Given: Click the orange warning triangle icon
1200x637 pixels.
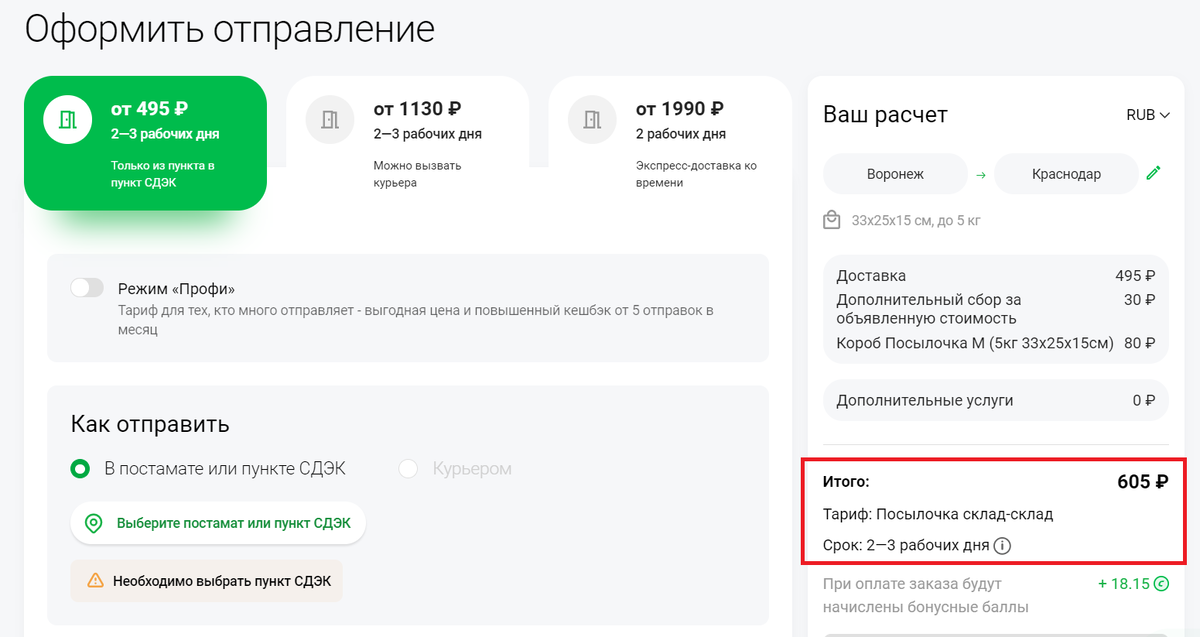Looking at the screenshot, I should (95, 580).
